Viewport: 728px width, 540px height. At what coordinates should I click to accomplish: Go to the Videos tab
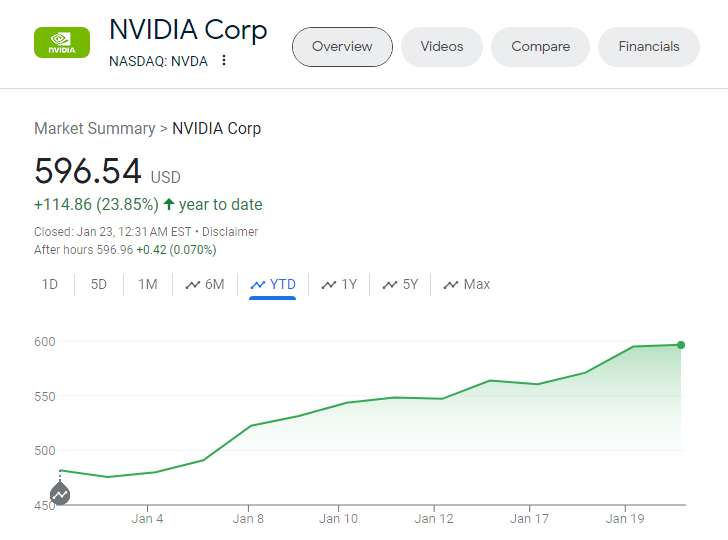tap(442, 47)
